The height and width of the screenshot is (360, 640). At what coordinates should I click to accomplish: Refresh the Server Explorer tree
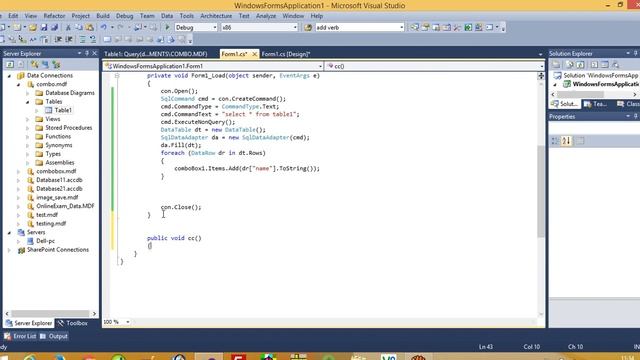pyautogui.click(x=10, y=64)
